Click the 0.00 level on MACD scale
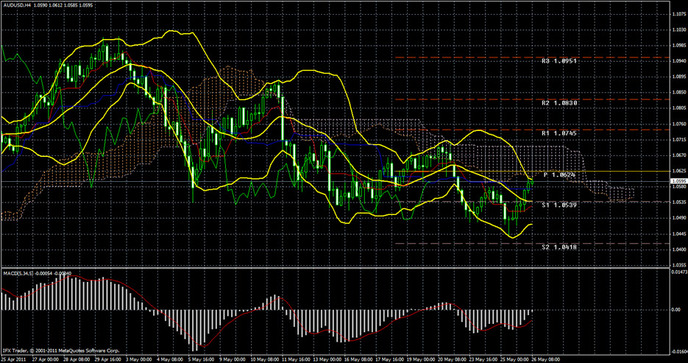Viewport: 688px width, 363px height. (675, 310)
